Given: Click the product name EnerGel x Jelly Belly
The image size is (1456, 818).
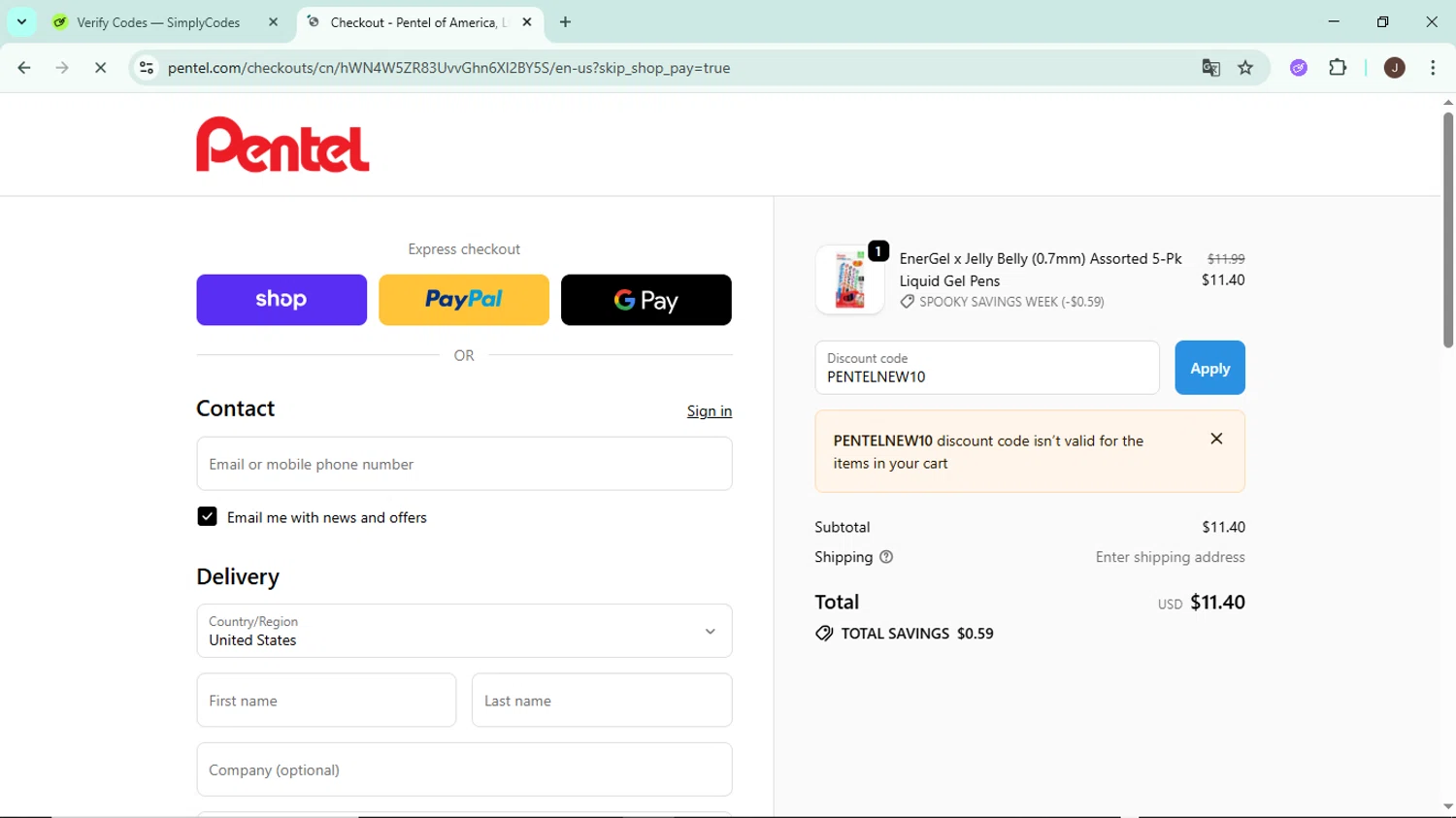Looking at the screenshot, I should (x=1041, y=270).
